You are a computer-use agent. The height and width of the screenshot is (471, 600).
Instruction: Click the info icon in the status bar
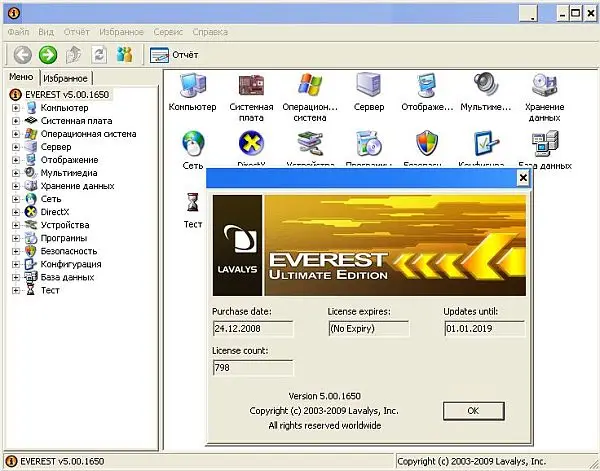click(x=11, y=461)
